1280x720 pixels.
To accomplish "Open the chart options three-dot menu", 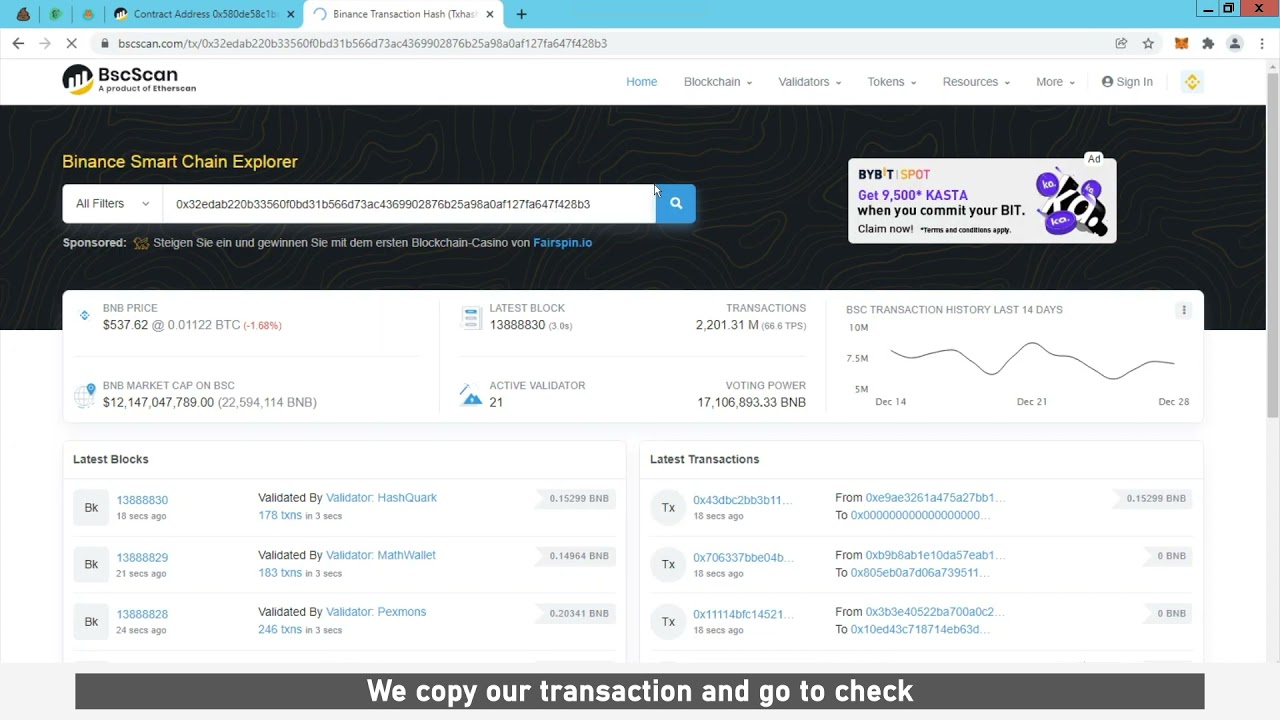I will [x=1184, y=310].
